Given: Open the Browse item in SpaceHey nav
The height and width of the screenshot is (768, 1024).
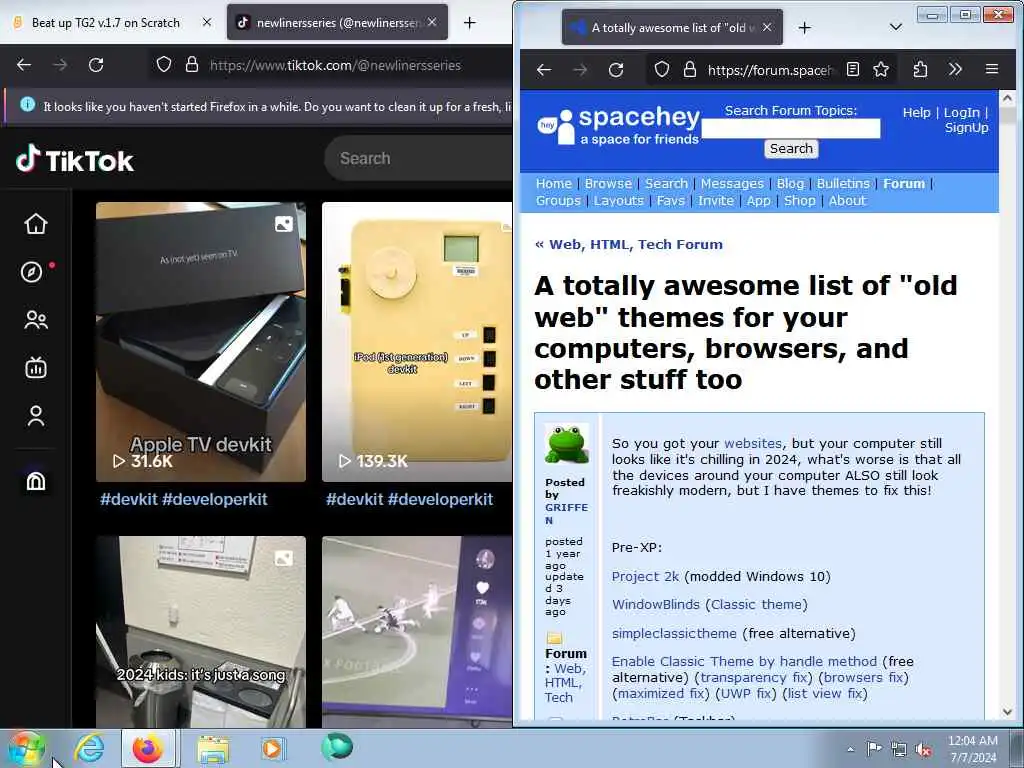Looking at the screenshot, I should click(x=608, y=184).
